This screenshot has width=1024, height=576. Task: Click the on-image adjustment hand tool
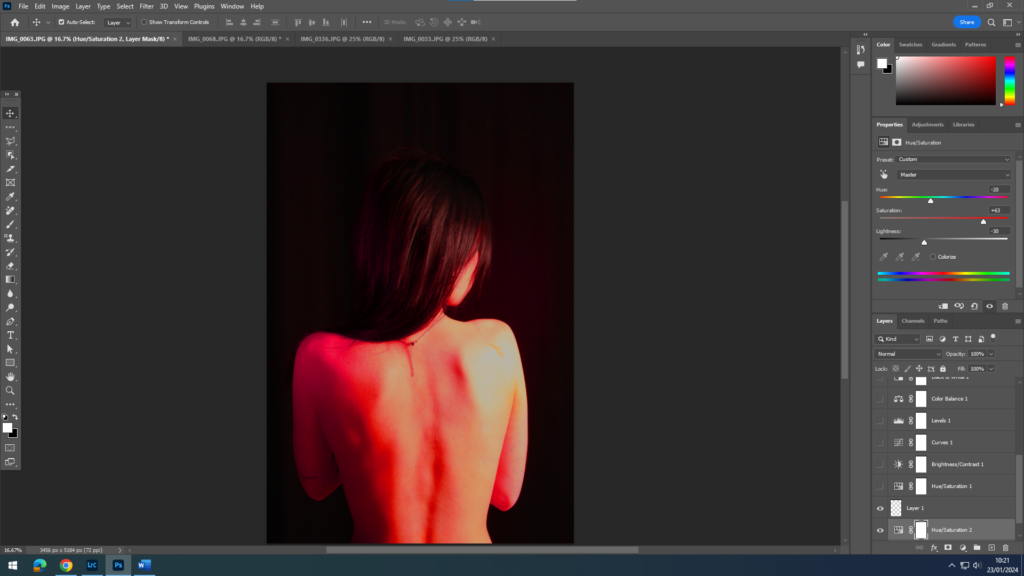884,174
